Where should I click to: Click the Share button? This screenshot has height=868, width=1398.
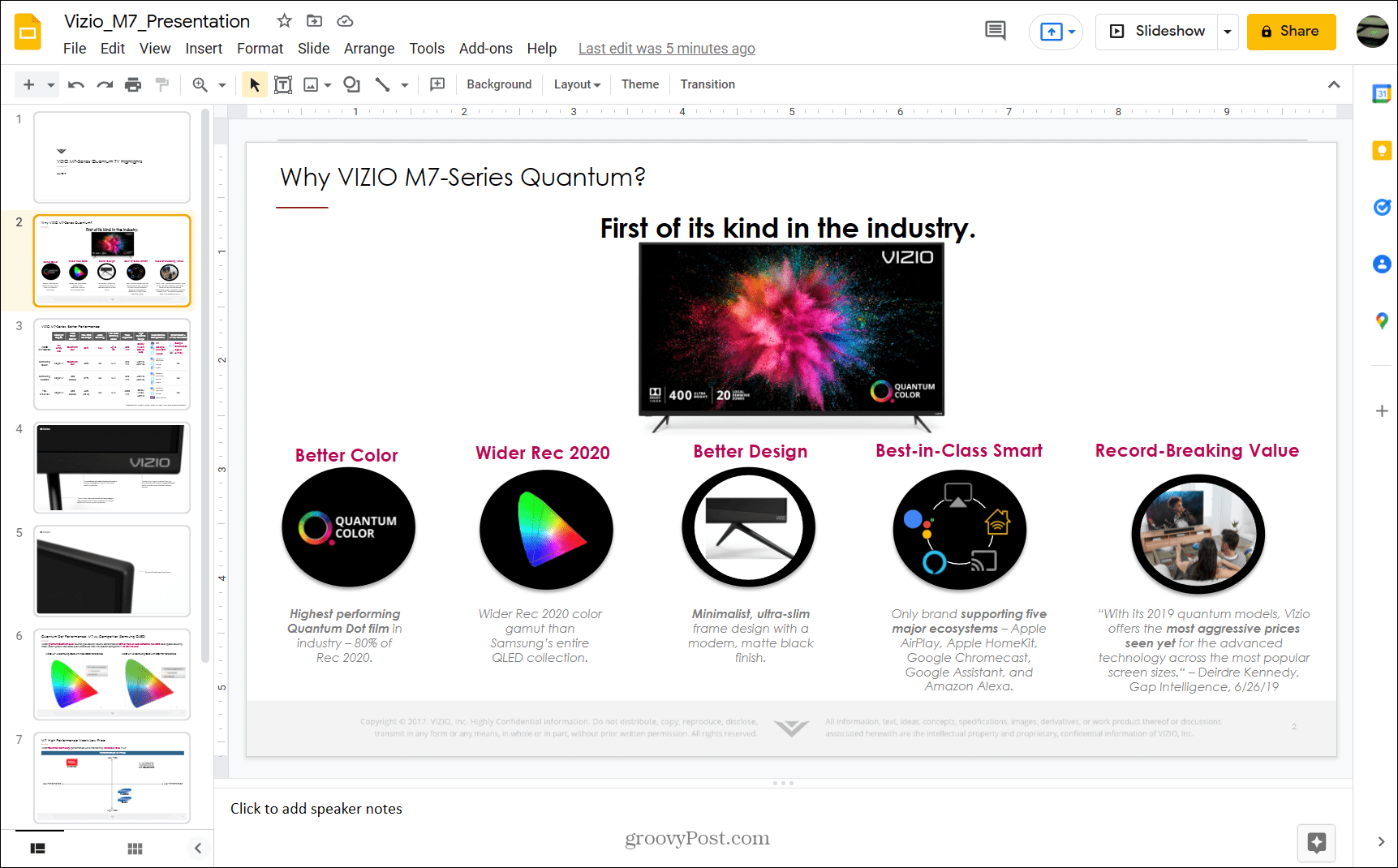pos(1291,31)
